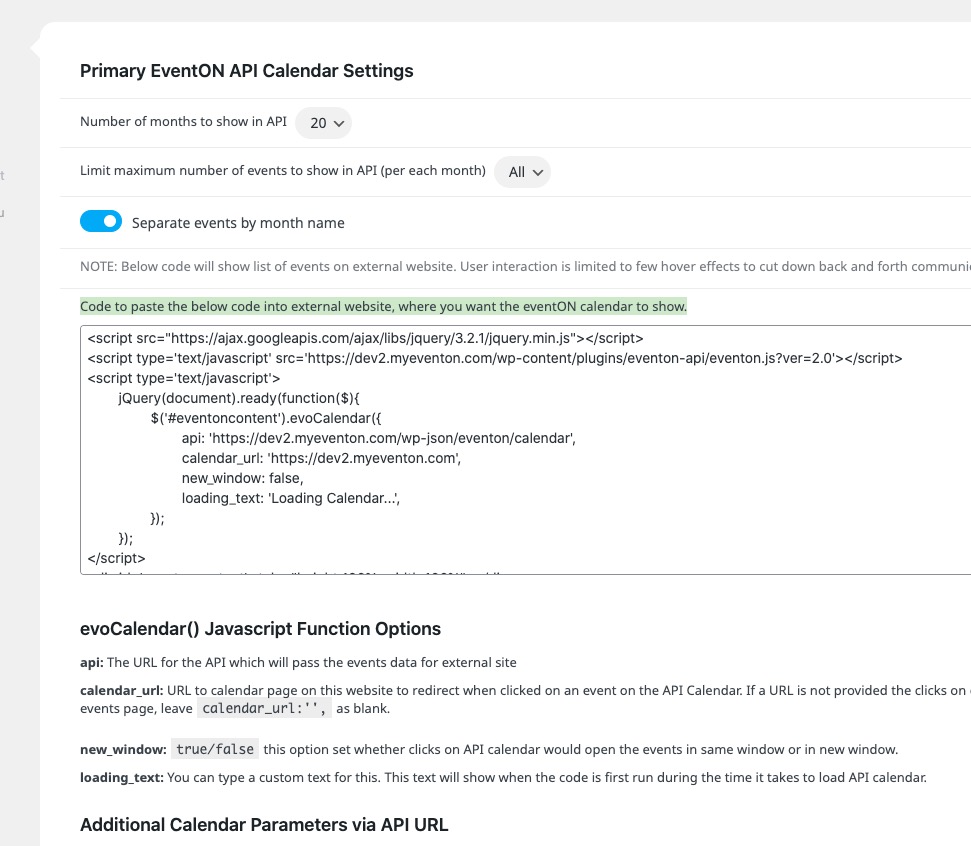This screenshot has width=971, height=846.
Task: Click the closing </script> tag in the code
Action: pos(116,558)
